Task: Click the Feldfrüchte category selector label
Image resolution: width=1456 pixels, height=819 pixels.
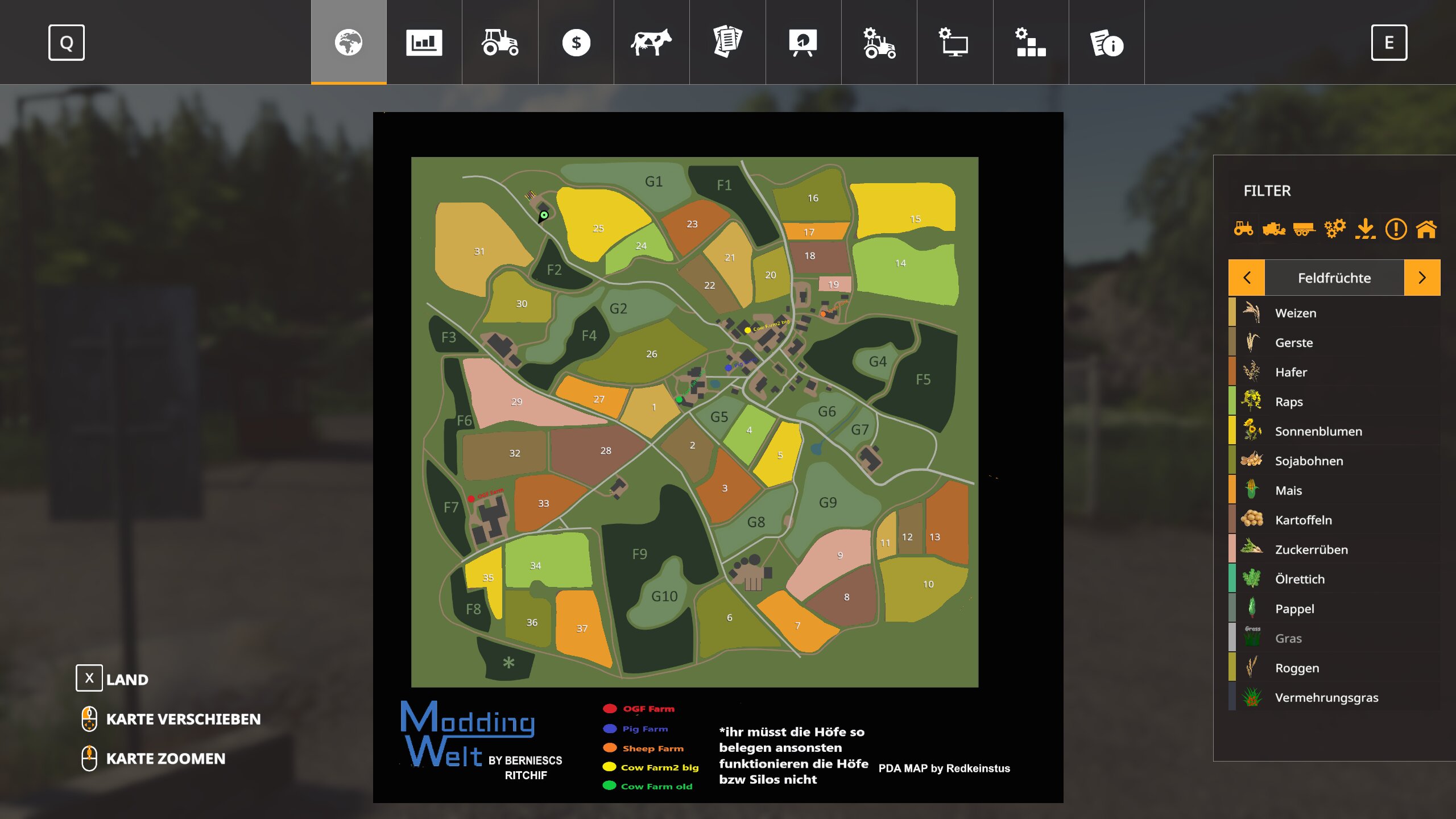Action: pyautogui.click(x=1334, y=278)
